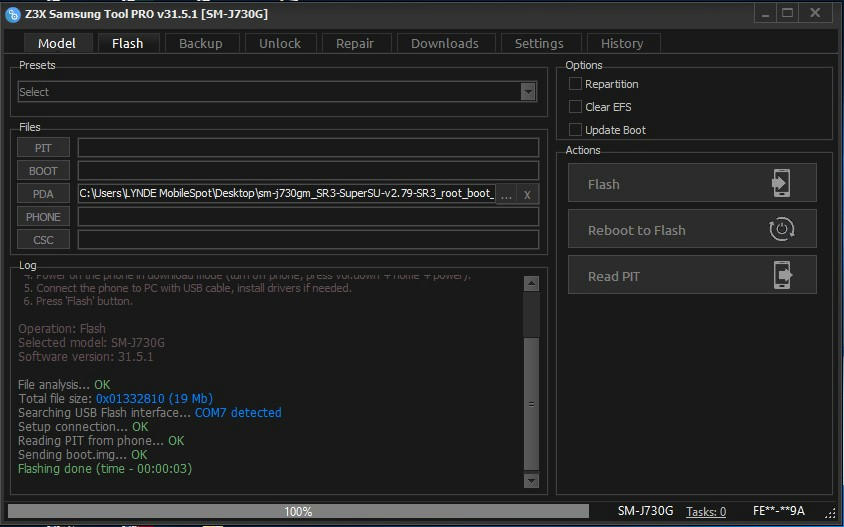The image size is (844, 527).
Task: Go to the Unlock tab
Action: tap(280, 44)
